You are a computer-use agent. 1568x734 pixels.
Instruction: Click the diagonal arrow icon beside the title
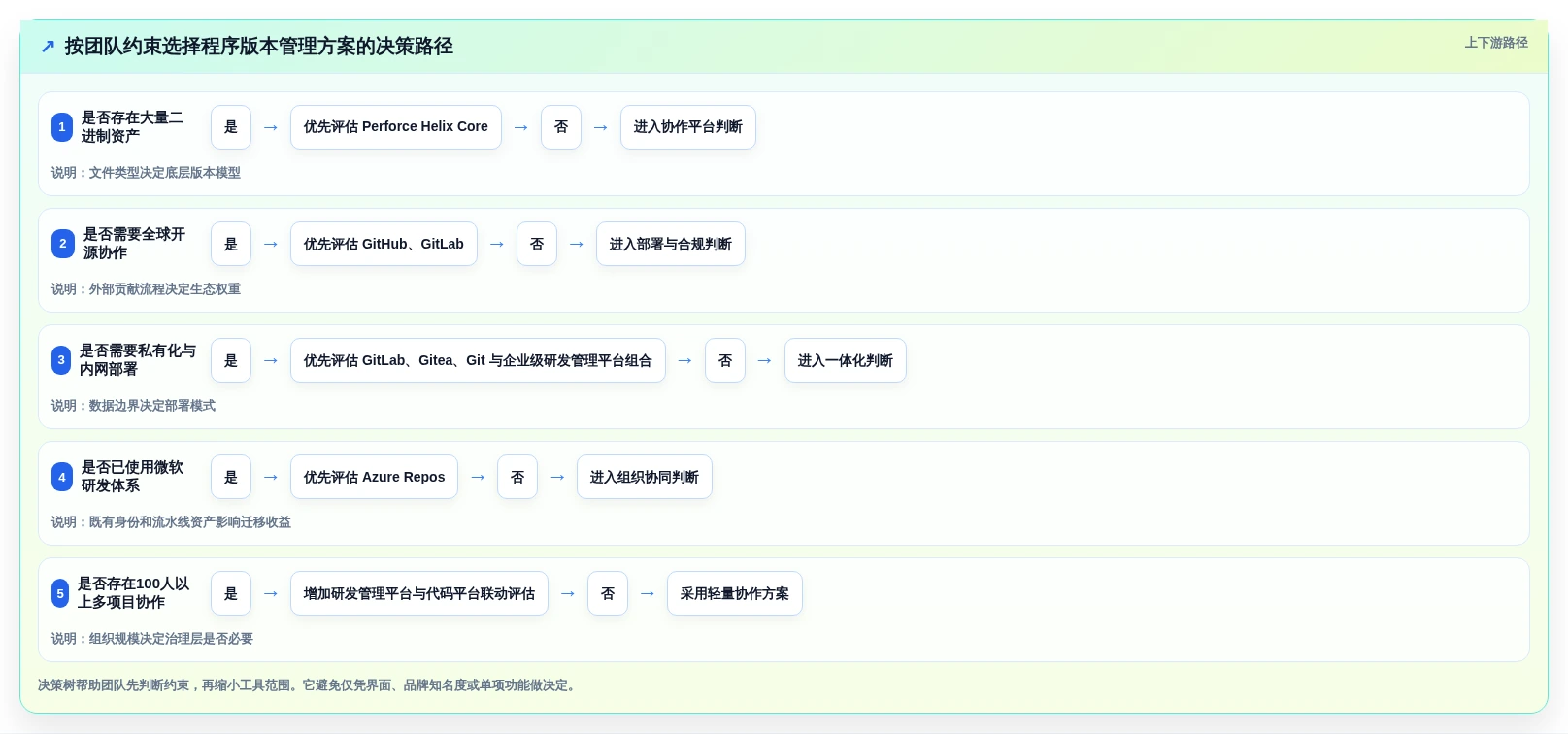point(48,47)
